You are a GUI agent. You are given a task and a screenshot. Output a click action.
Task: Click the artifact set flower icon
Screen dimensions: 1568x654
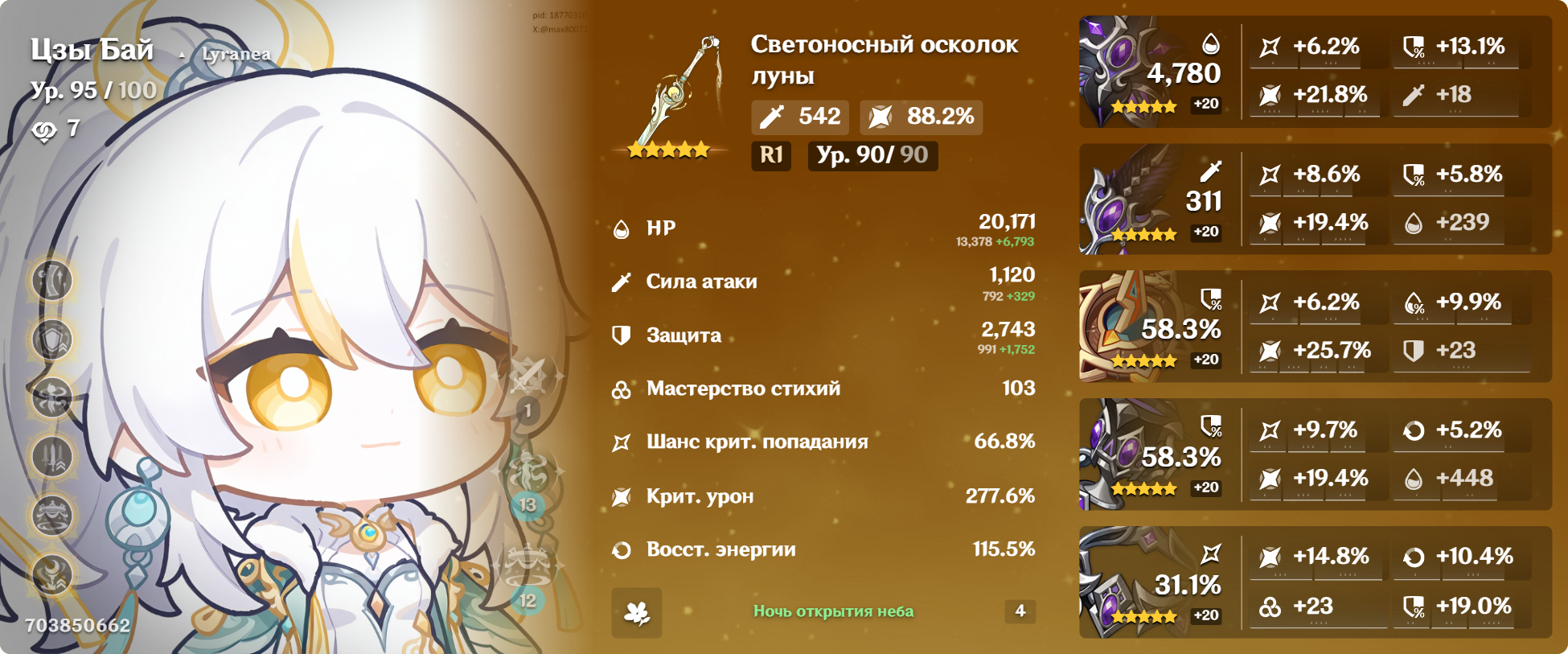point(637,613)
